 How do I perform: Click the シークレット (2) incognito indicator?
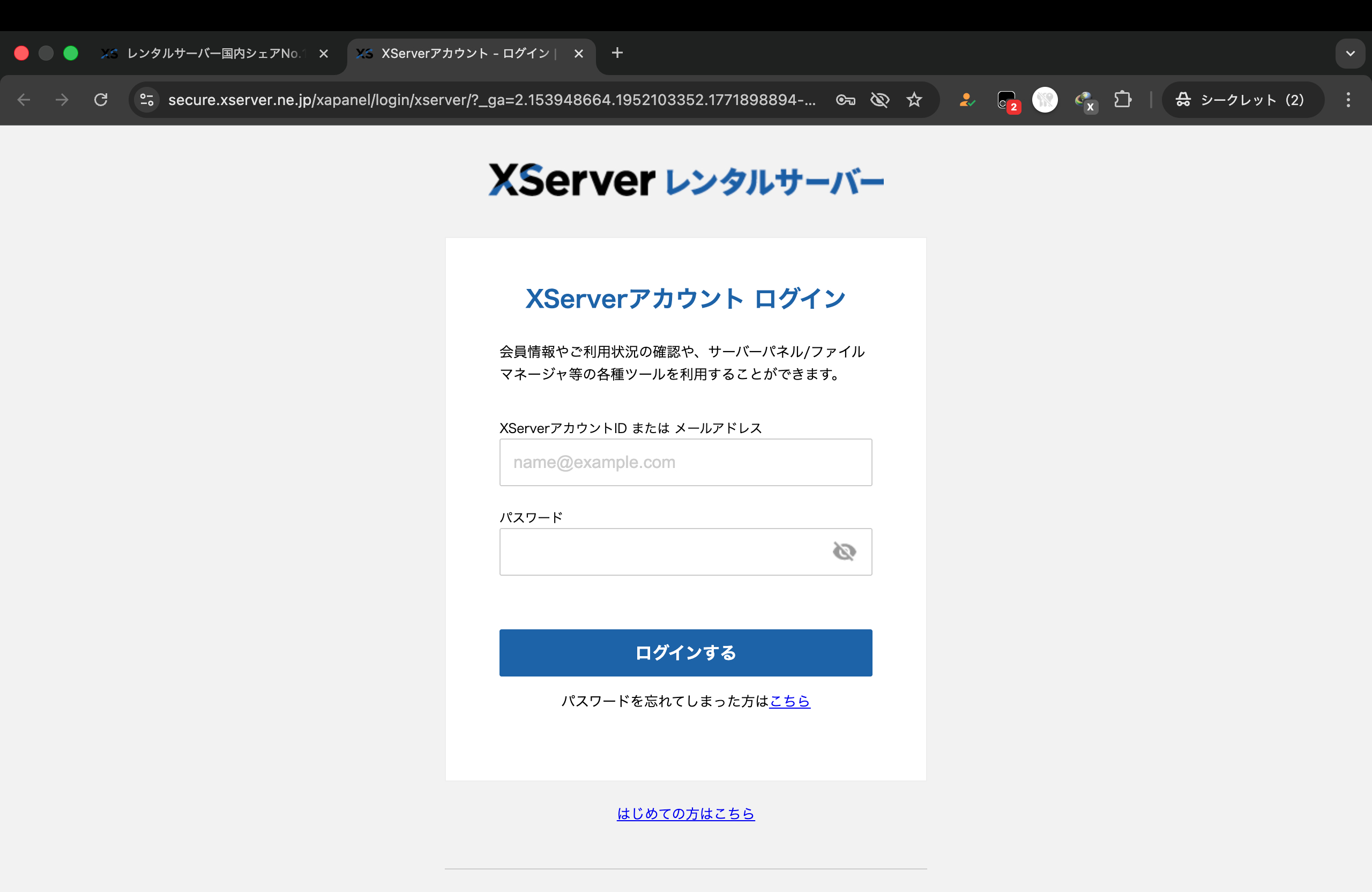click(x=1242, y=100)
